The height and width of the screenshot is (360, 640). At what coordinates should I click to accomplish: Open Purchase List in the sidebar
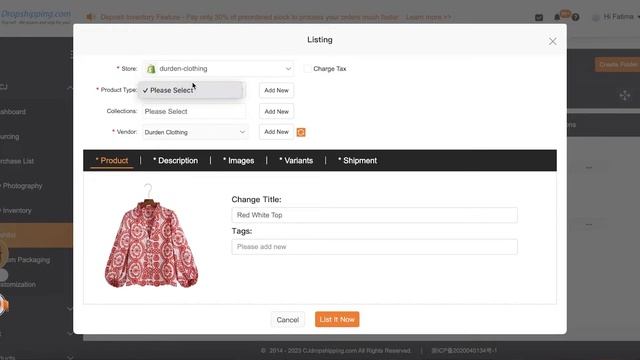tap(17, 161)
